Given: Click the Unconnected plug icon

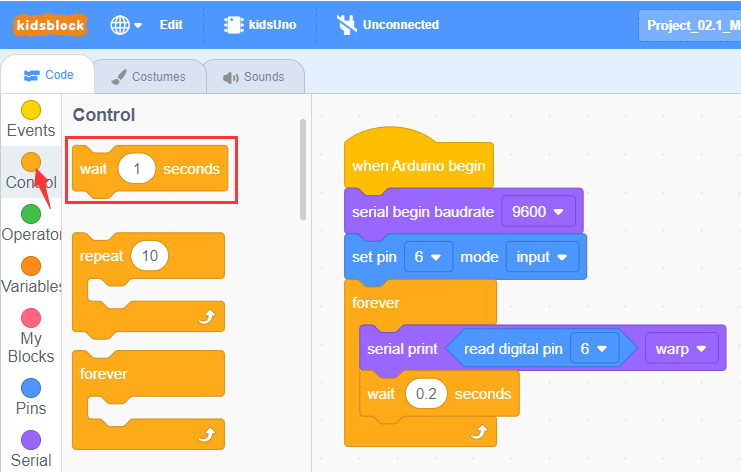Looking at the screenshot, I should tap(347, 25).
